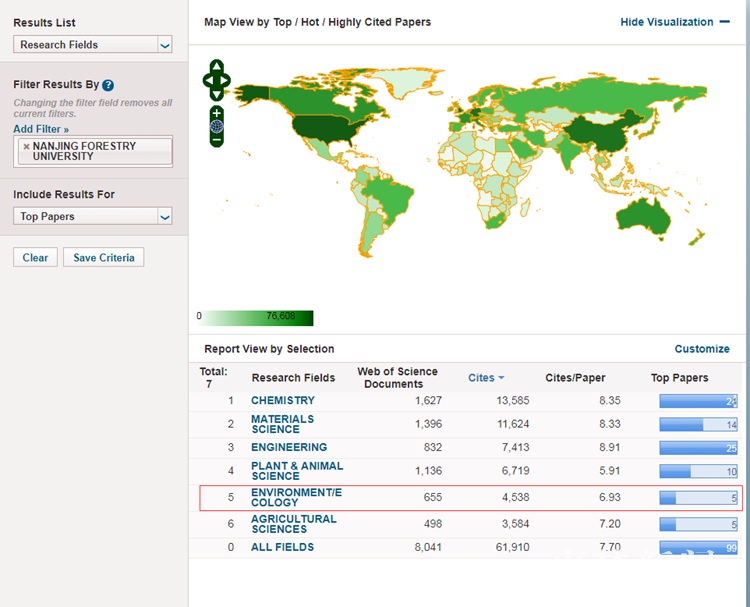Pan the map up with the arrow
750x607 pixels.
(217, 67)
